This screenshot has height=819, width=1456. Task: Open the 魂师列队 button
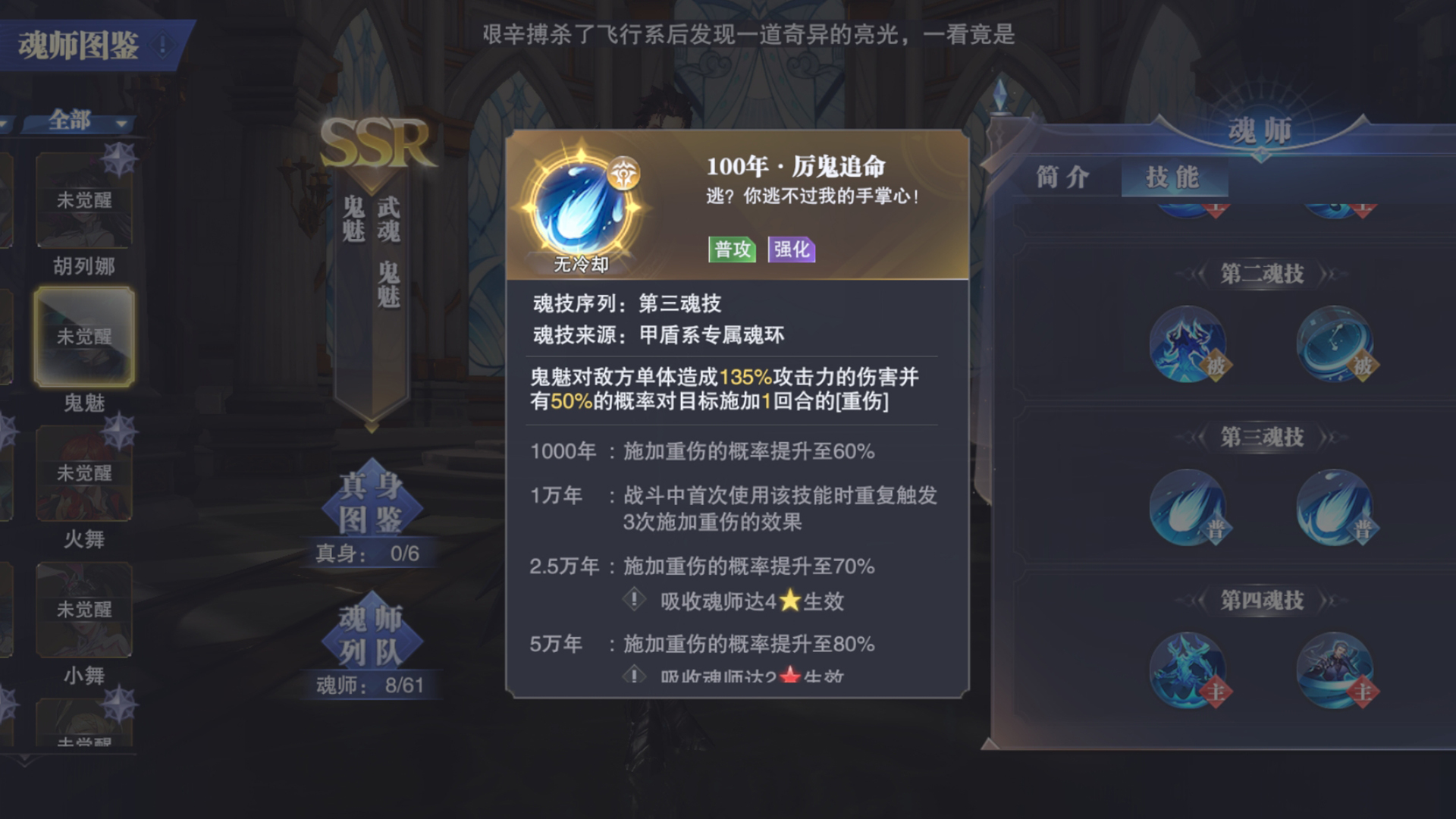370,635
